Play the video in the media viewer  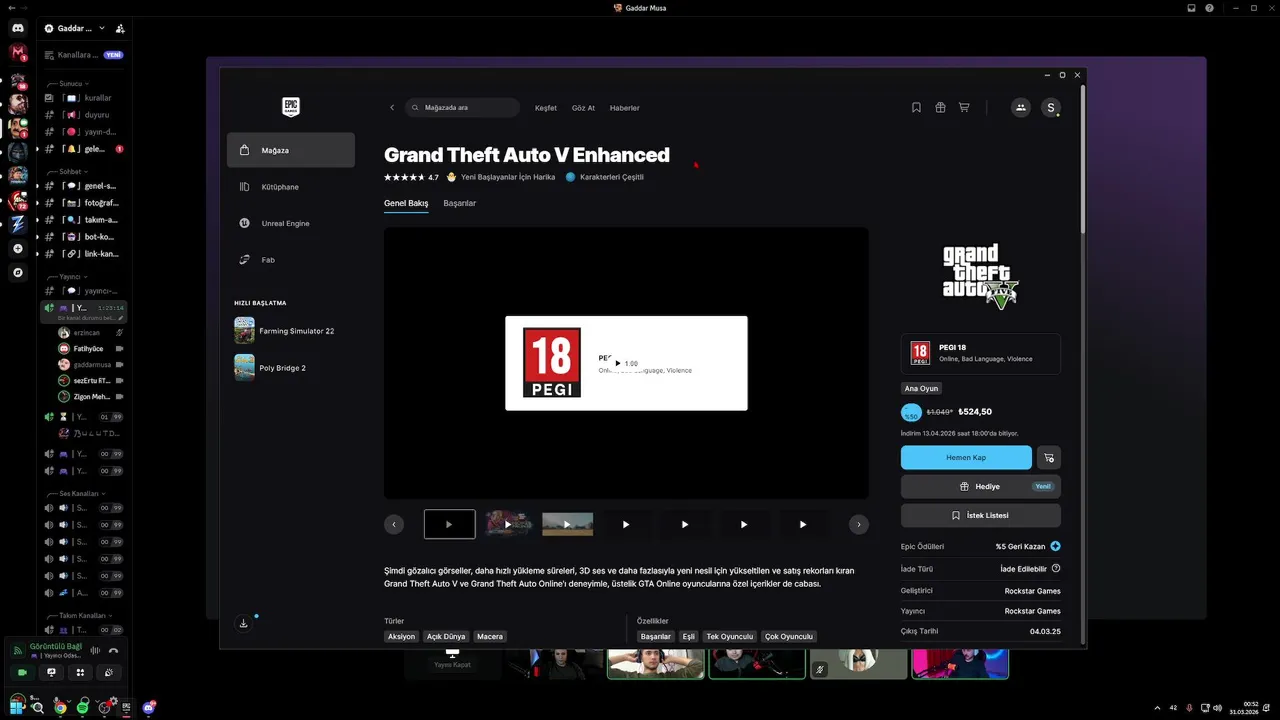618,363
